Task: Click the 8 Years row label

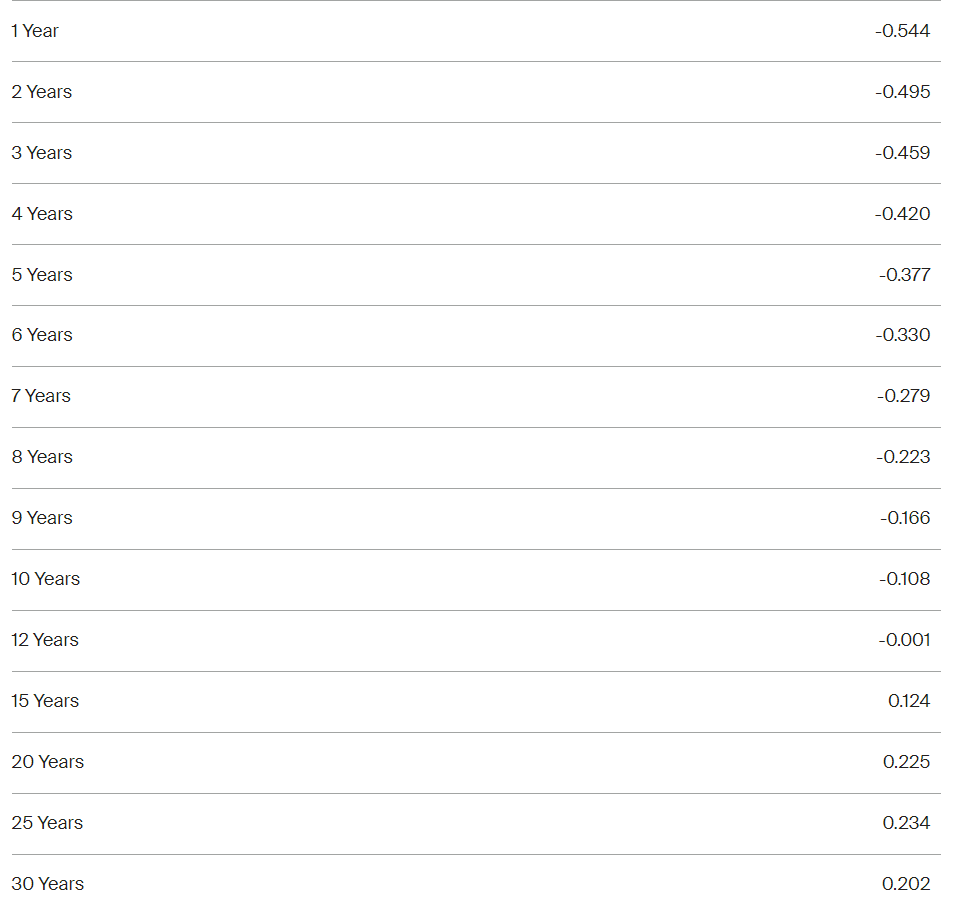Action: pyautogui.click(x=42, y=456)
